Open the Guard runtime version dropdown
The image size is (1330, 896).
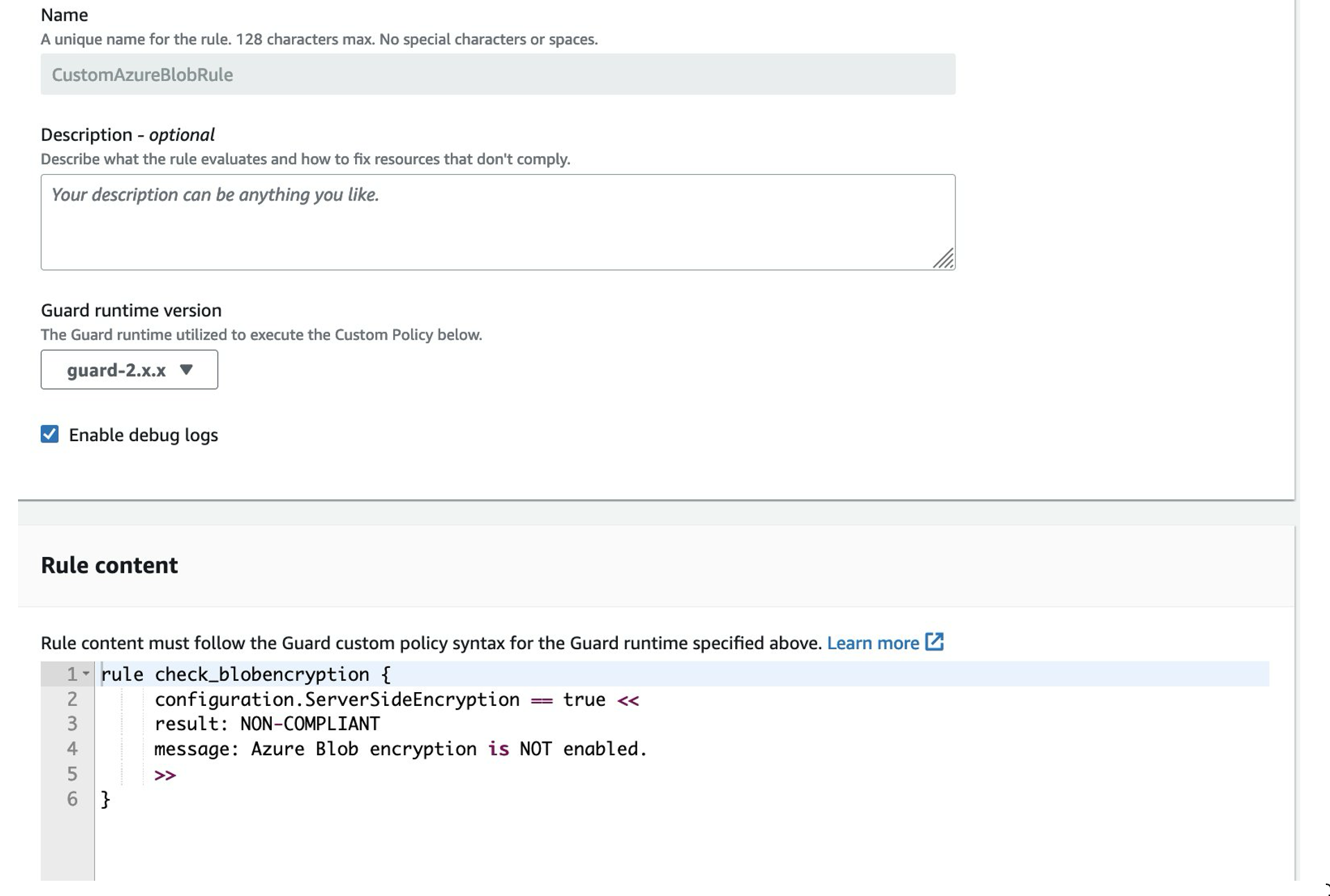(x=129, y=370)
